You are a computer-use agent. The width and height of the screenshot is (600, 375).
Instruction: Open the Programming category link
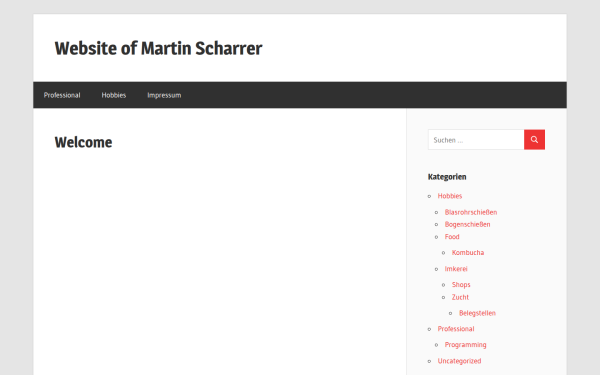pyautogui.click(x=465, y=345)
